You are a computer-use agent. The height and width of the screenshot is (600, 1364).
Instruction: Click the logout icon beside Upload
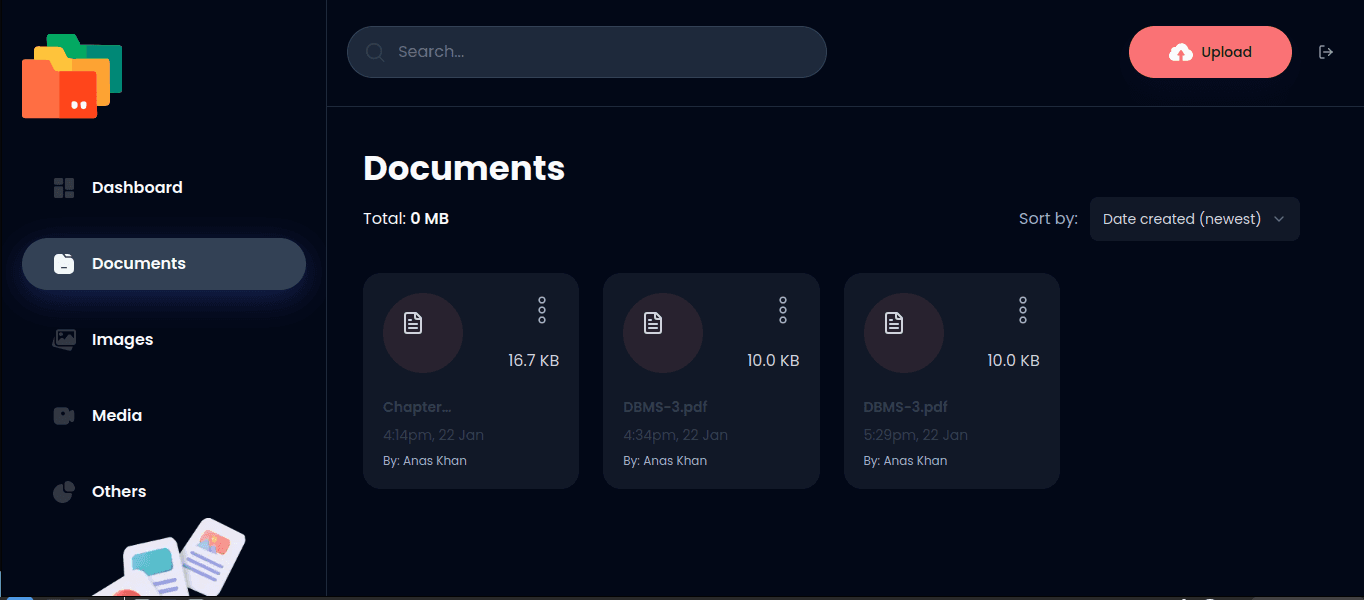(x=1326, y=52)
